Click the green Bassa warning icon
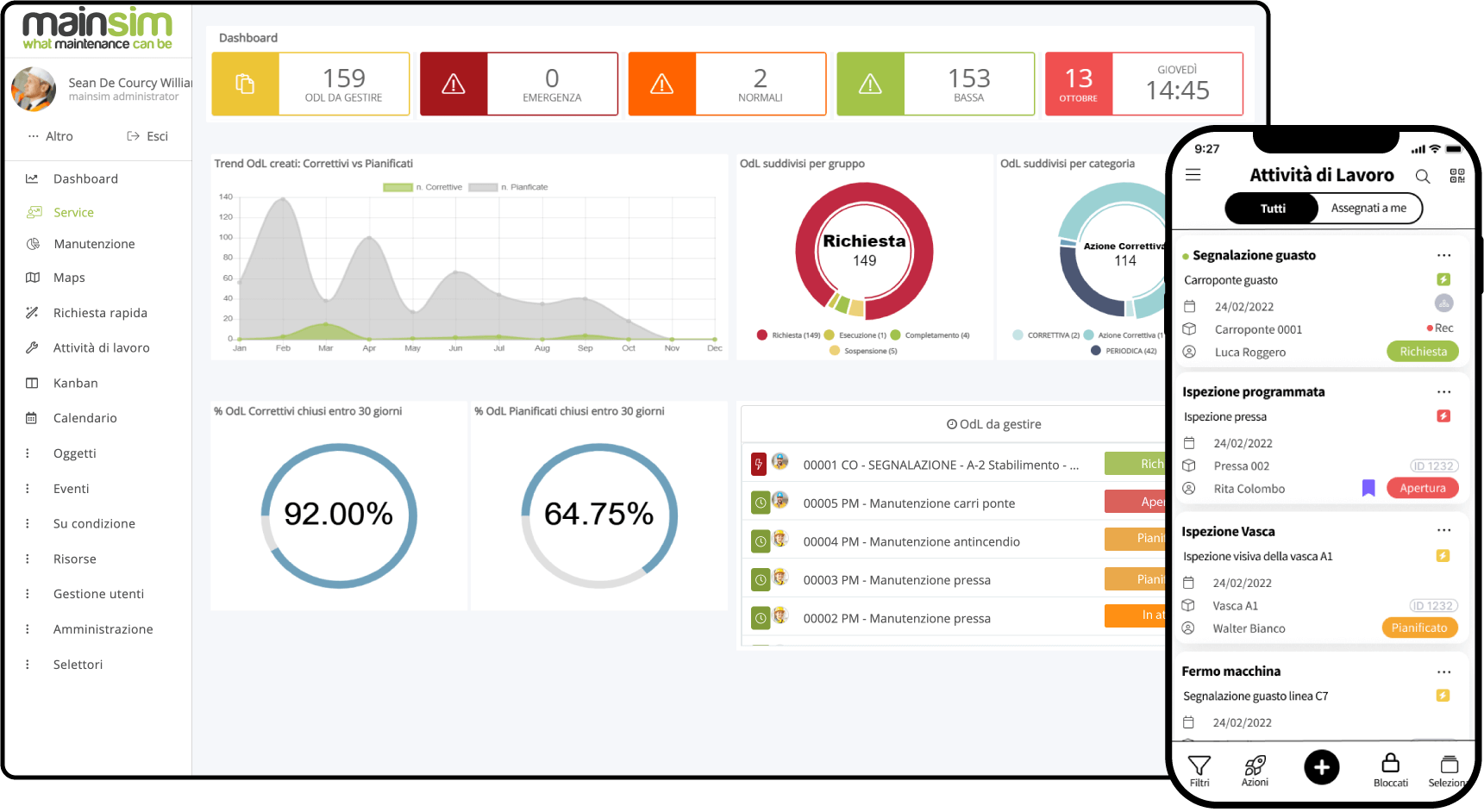The width and height of the screenshot is (1484, 812). 871,84
